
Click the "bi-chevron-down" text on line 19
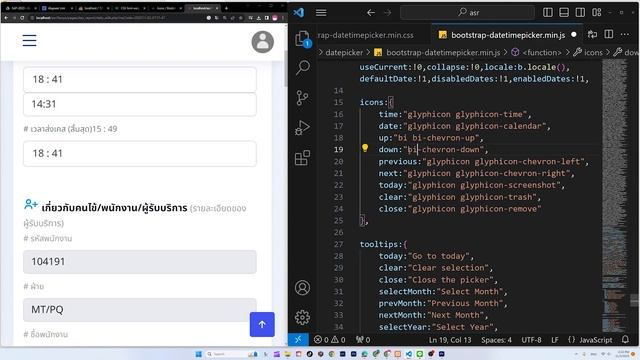[445, 149]
